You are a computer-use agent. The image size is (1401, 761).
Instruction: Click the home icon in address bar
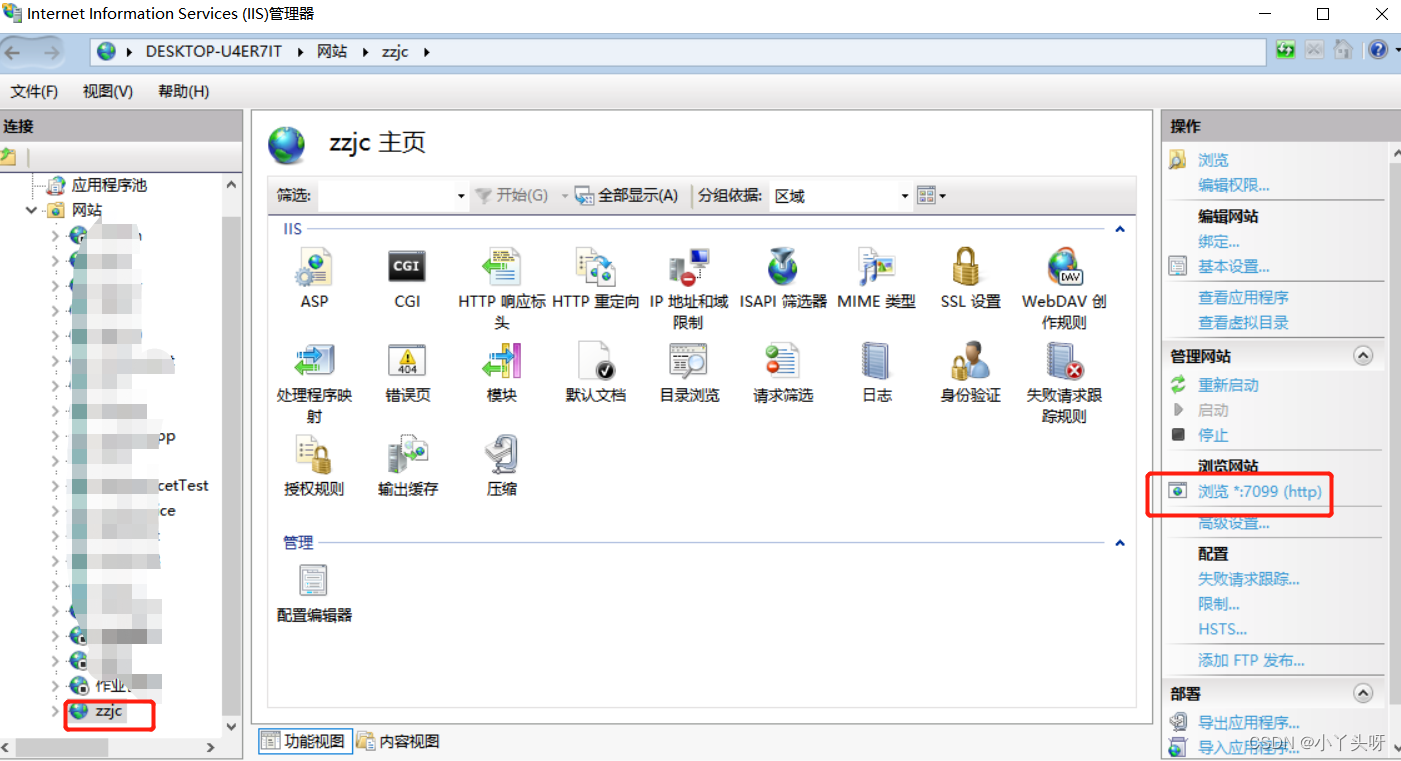pos(1344,50)
